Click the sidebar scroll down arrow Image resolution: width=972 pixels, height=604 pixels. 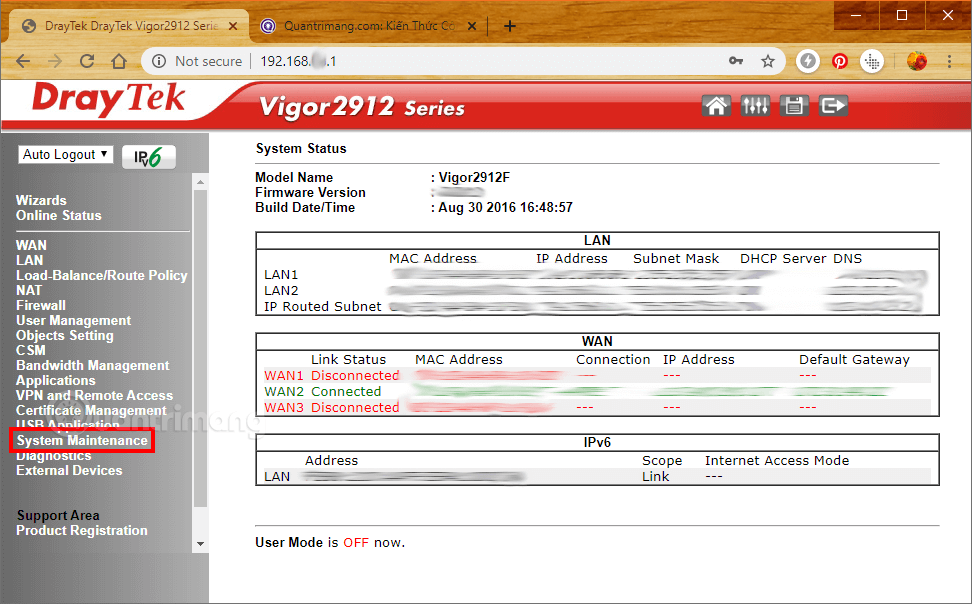(x=200, y=544)
